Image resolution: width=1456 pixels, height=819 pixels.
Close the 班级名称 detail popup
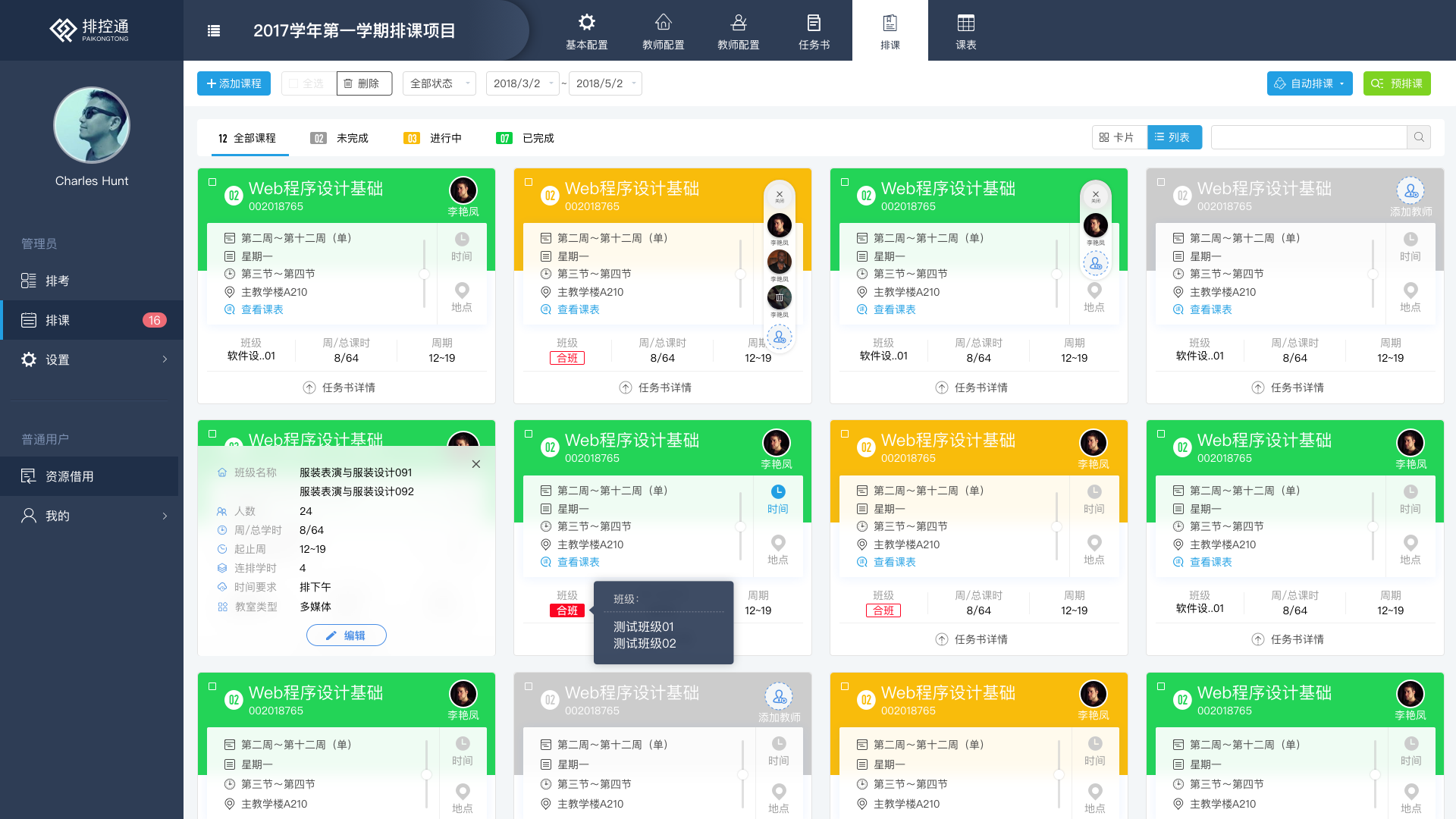476,464
